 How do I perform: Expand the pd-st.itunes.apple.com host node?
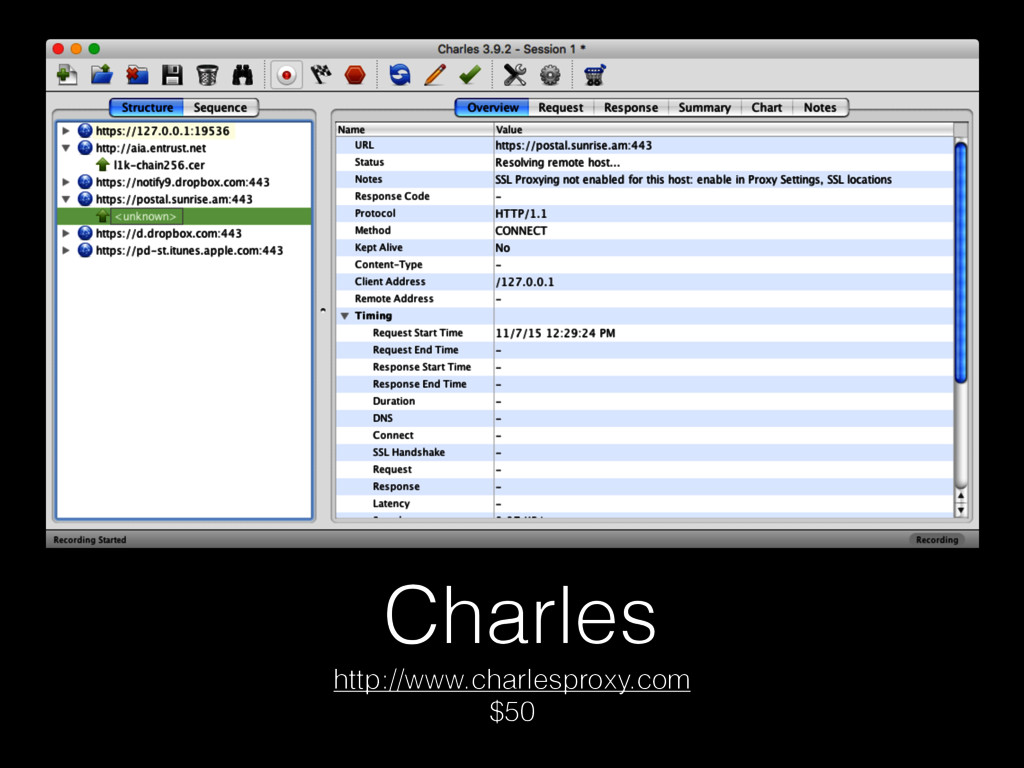66,250
